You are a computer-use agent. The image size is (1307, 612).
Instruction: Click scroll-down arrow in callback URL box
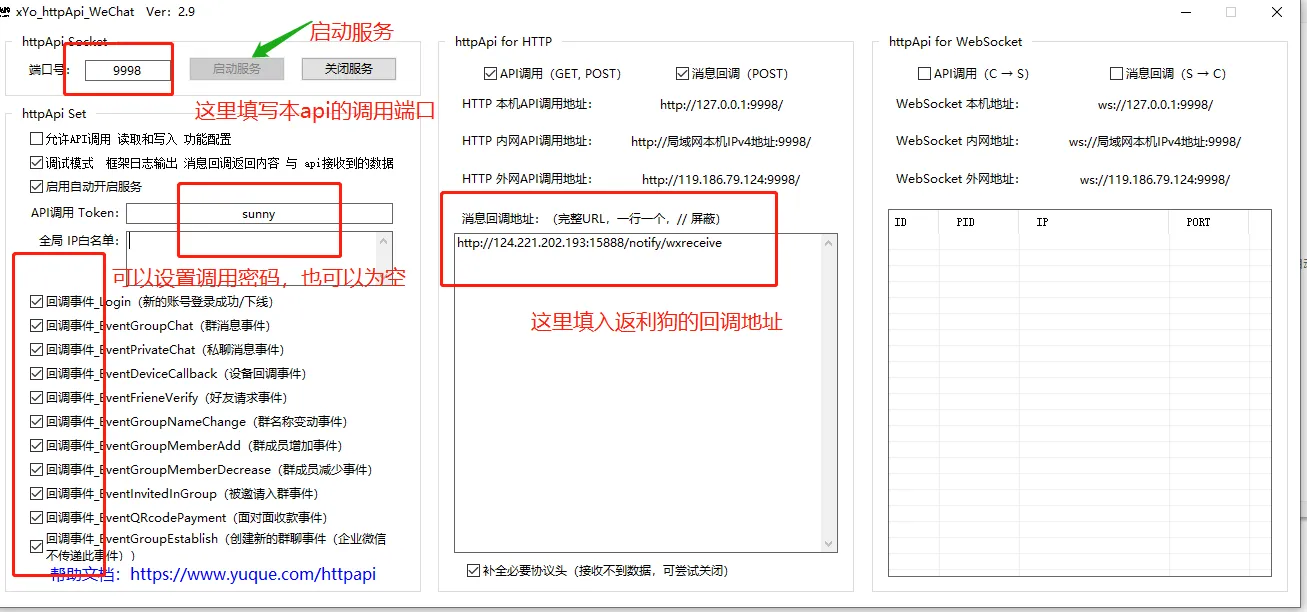click(x=828, y=543)
